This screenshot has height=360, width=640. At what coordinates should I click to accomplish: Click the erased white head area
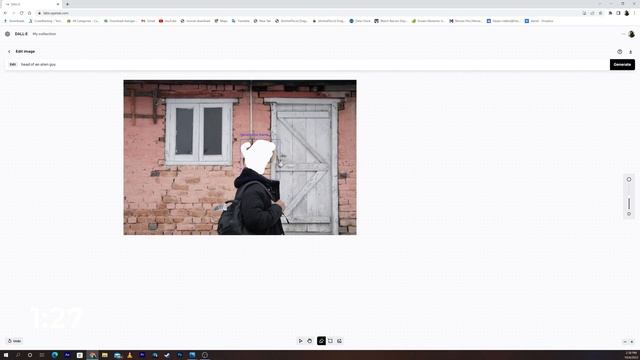258,156
